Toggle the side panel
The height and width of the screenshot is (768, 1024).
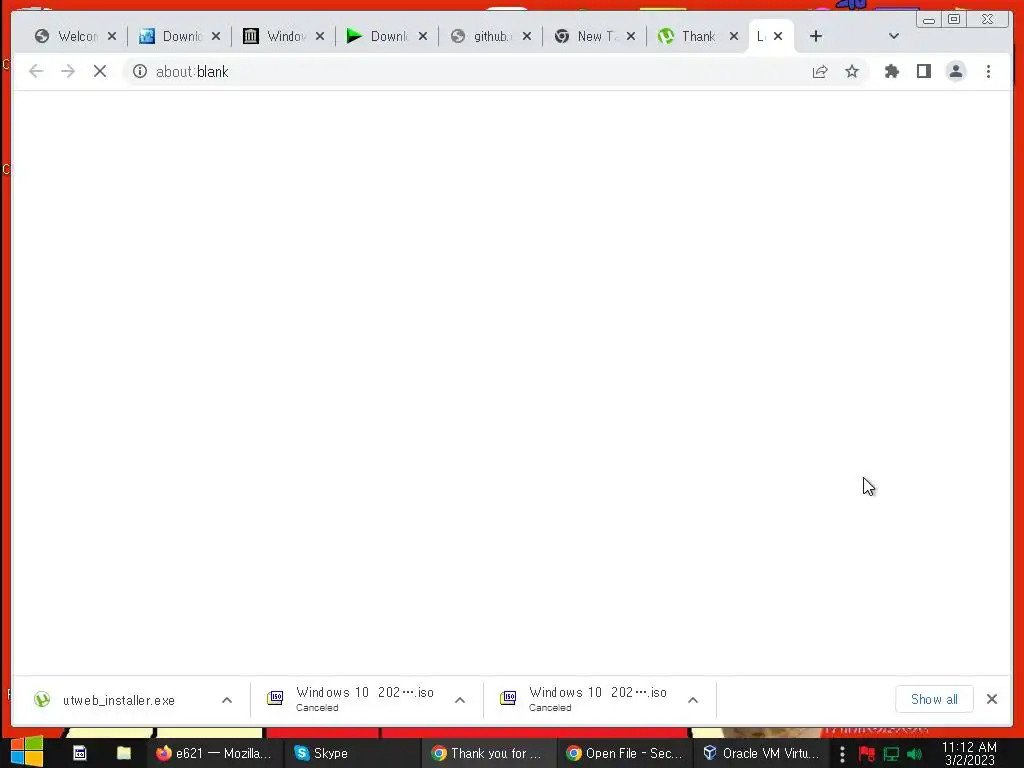pos(923,71)
